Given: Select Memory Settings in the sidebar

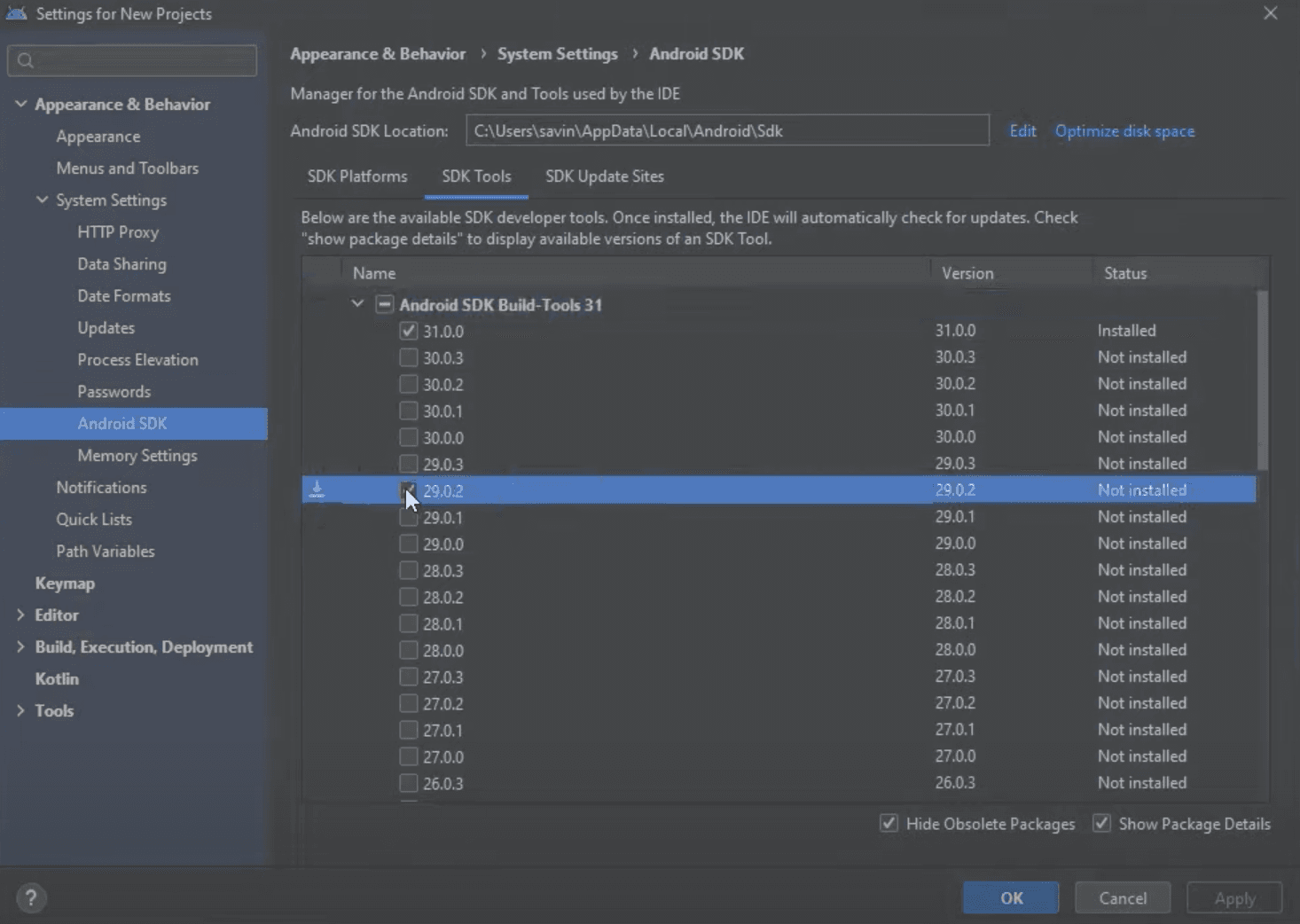Looking at the screenshot, I should [x=137, y=455].
